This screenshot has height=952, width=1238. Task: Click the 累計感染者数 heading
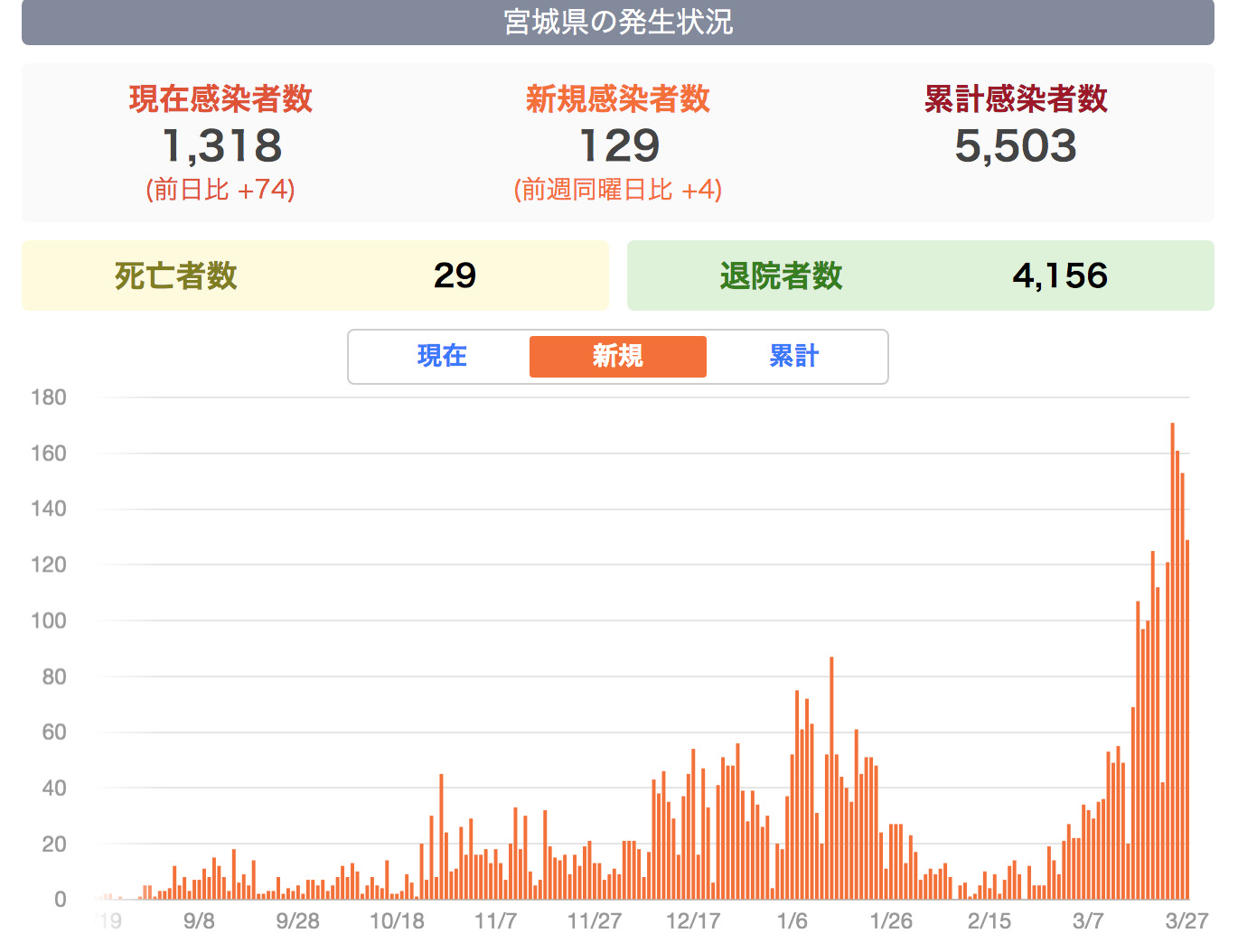pyautogui.click(x=1015, y=98)
